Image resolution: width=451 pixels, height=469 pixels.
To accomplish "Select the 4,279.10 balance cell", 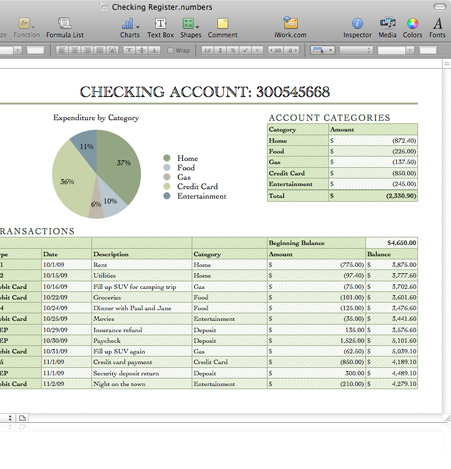I will point(391,384).
